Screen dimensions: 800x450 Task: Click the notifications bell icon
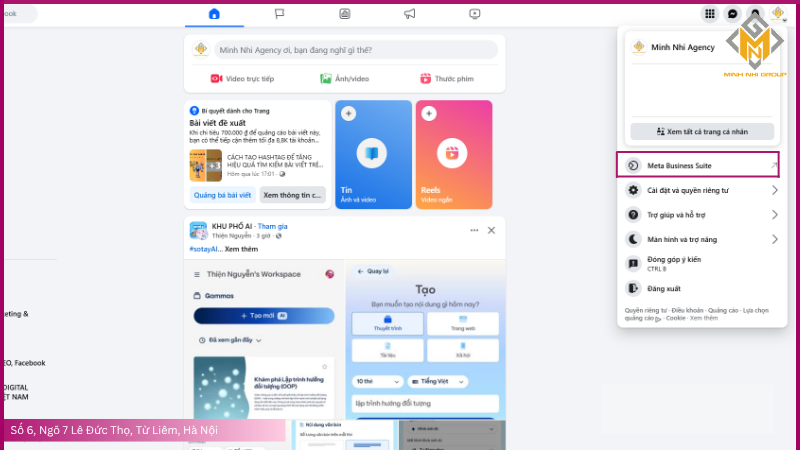pos(755,14)
